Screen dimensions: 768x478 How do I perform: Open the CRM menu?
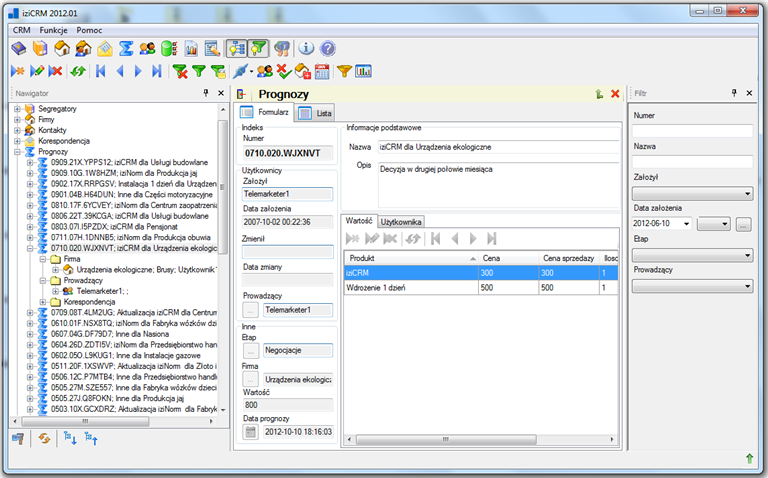pos(22,30)
